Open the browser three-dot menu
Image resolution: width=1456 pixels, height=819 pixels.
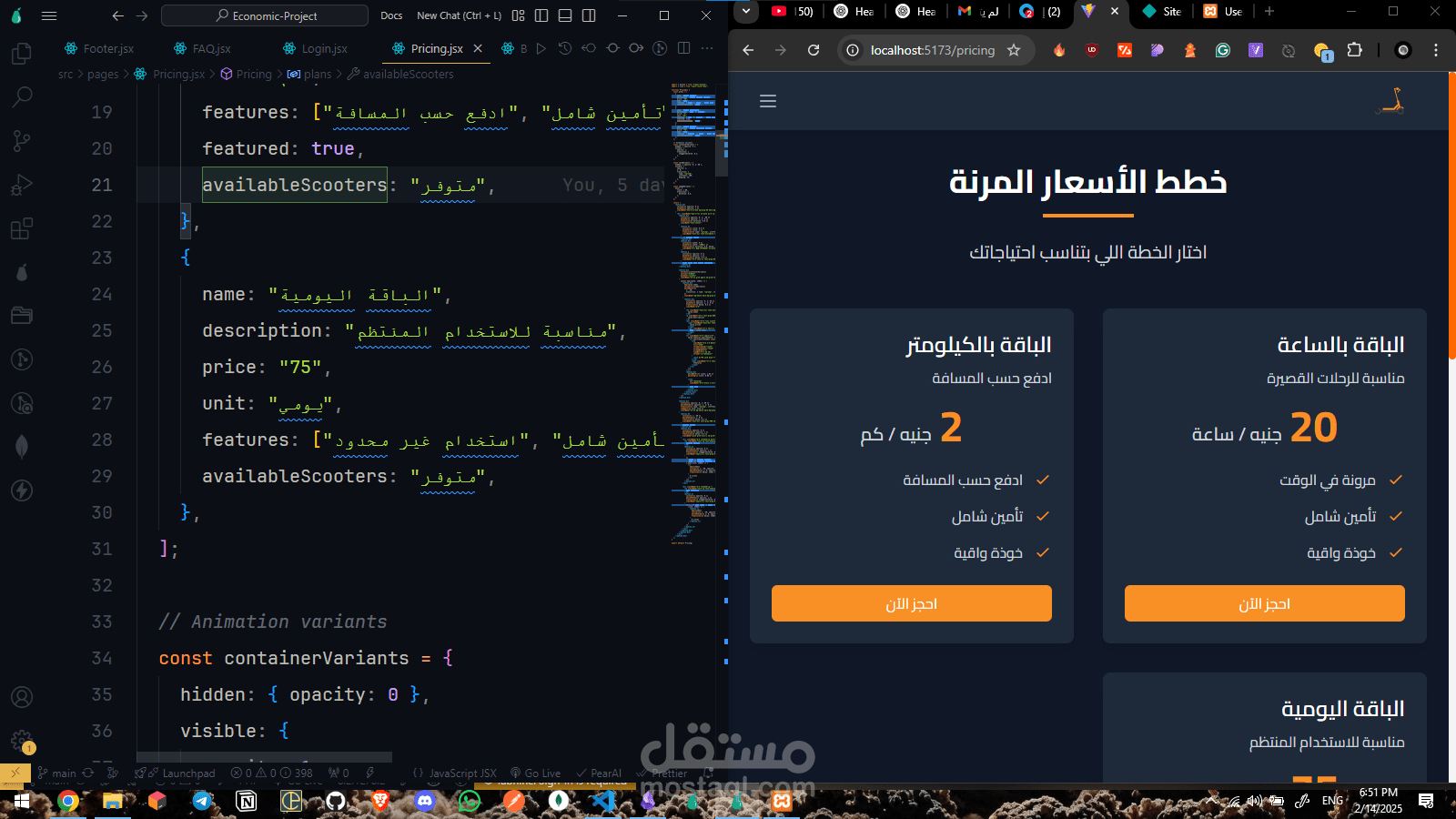pos(1436,50)
